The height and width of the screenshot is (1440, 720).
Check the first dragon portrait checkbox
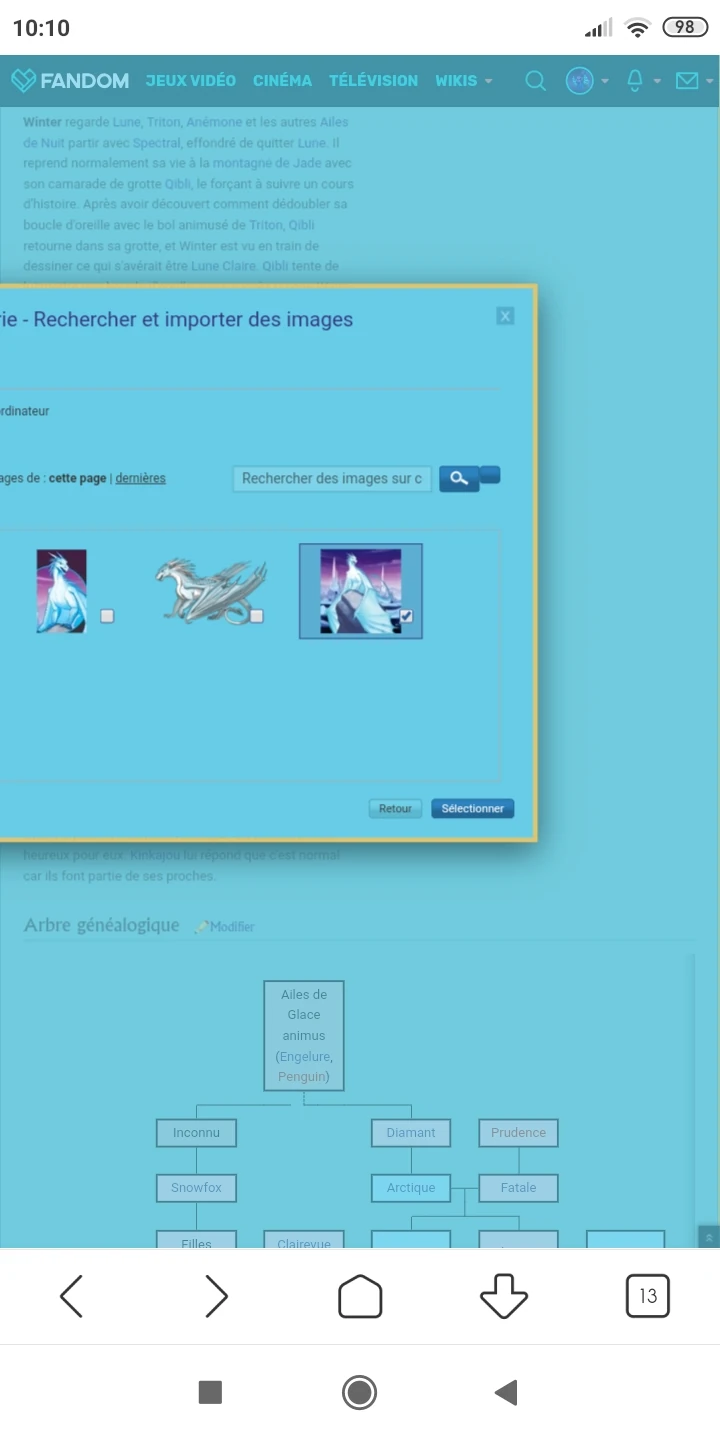pyautogui.click(x=107, y=616)
